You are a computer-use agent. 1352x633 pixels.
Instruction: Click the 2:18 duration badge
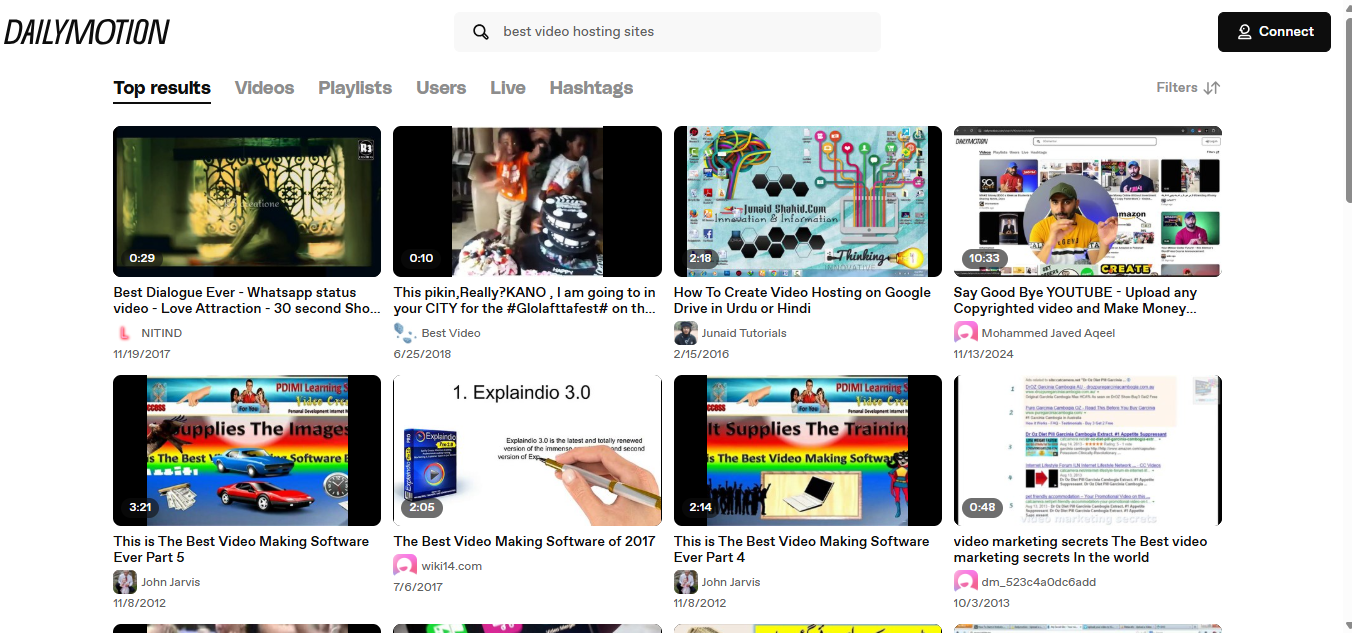click(700, 258)
